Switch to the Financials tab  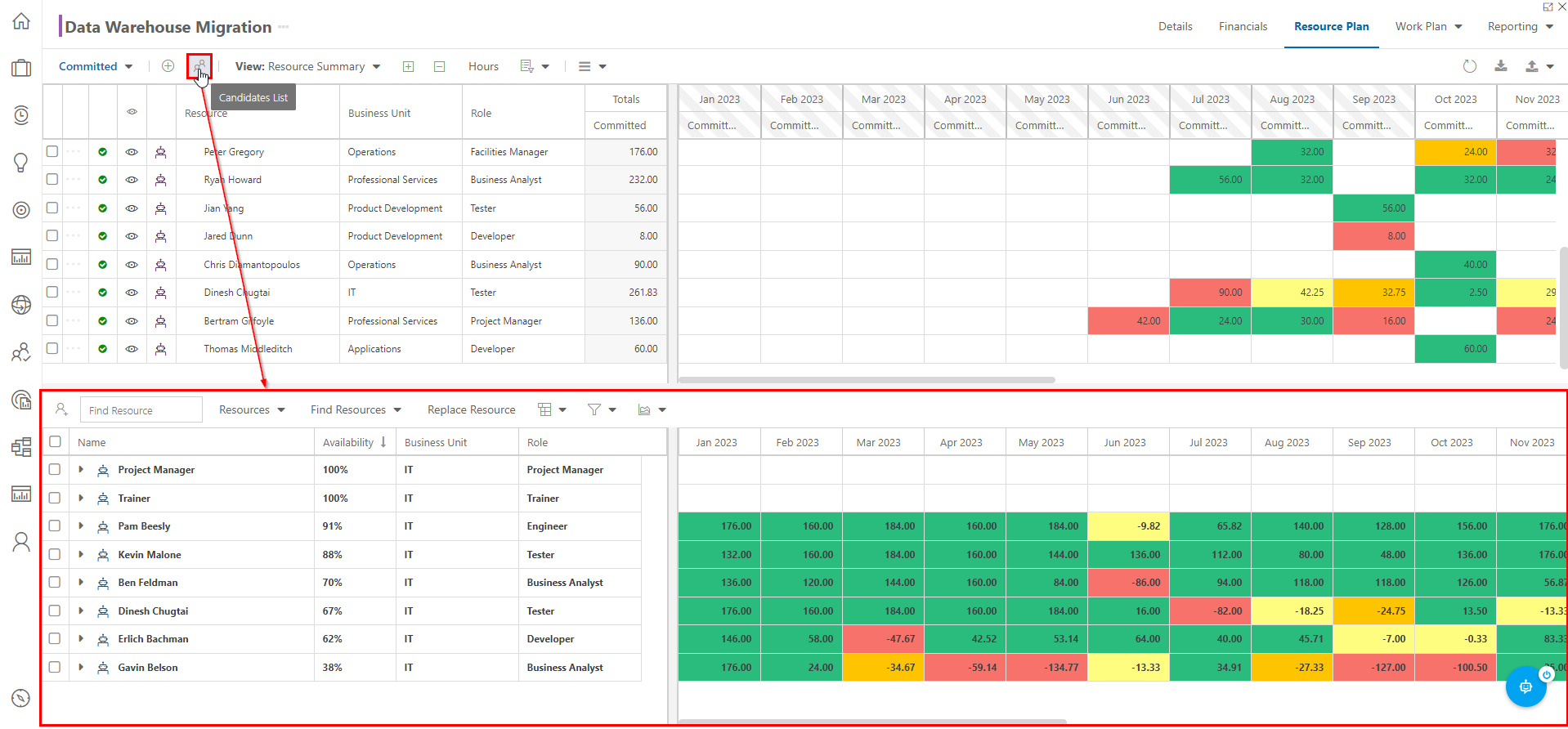pos(1243,26)
